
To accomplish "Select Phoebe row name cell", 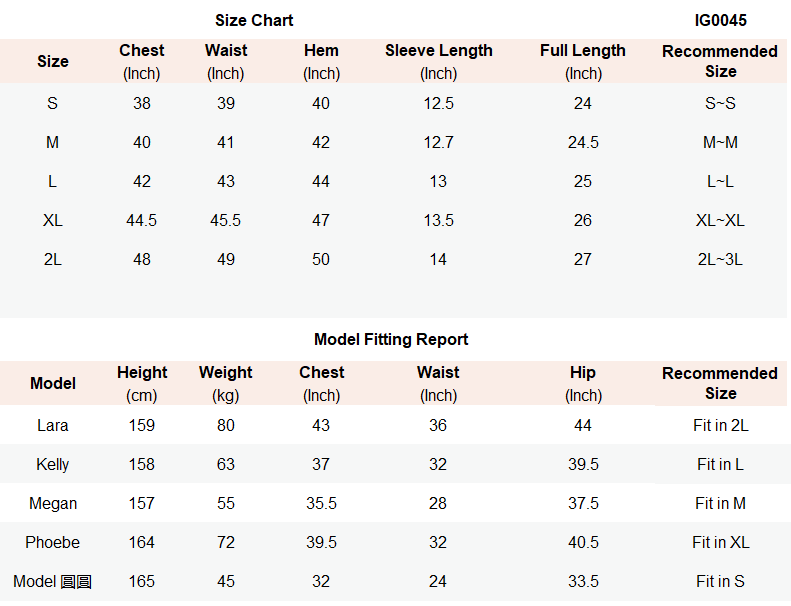I will tap(52, 542).
